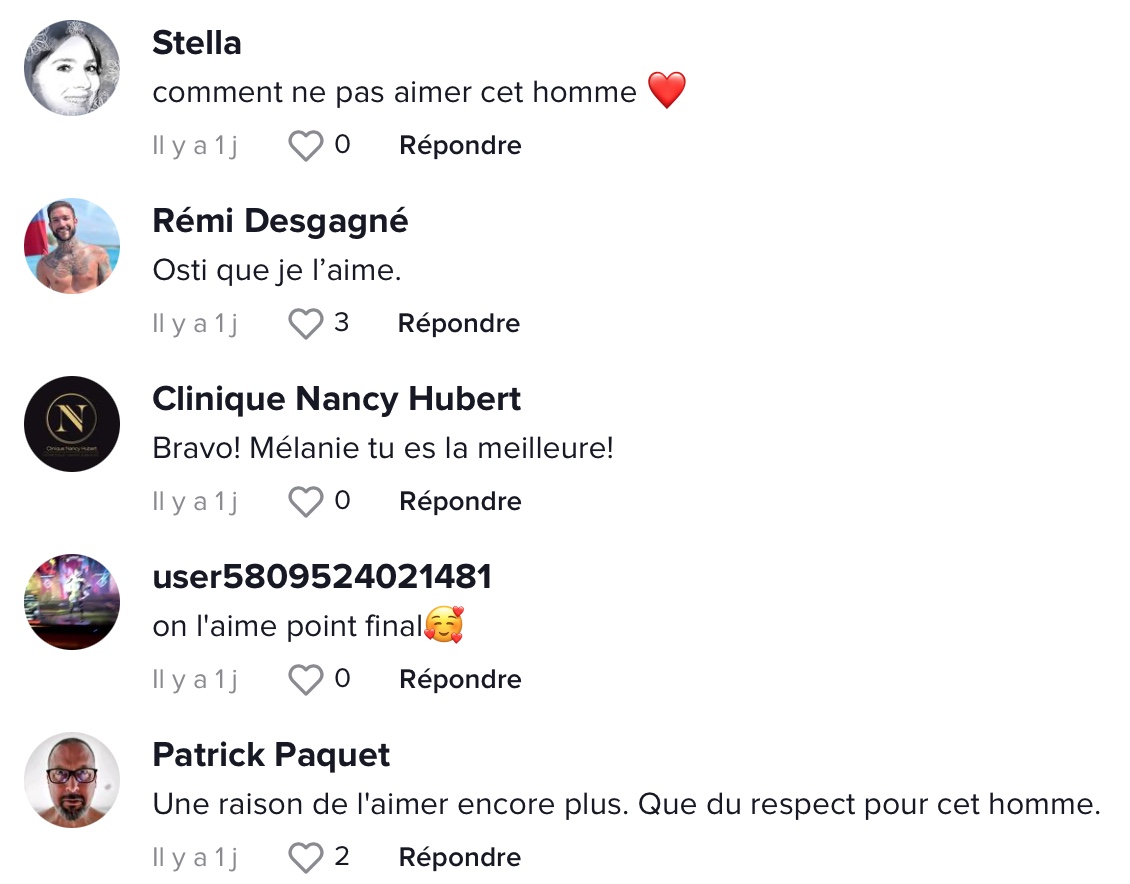
Task: Open the Stella username link
Action: click(x=197, y=43)
